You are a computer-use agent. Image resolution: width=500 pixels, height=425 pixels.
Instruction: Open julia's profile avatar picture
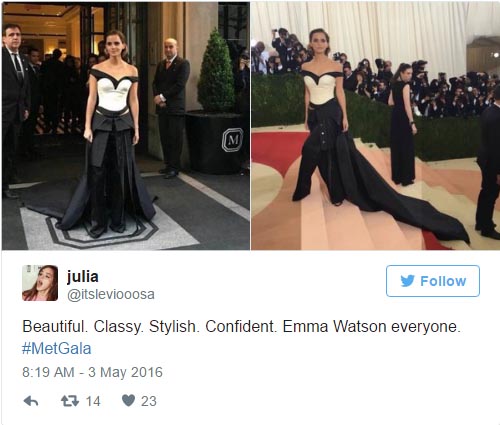tap(40, 283)
